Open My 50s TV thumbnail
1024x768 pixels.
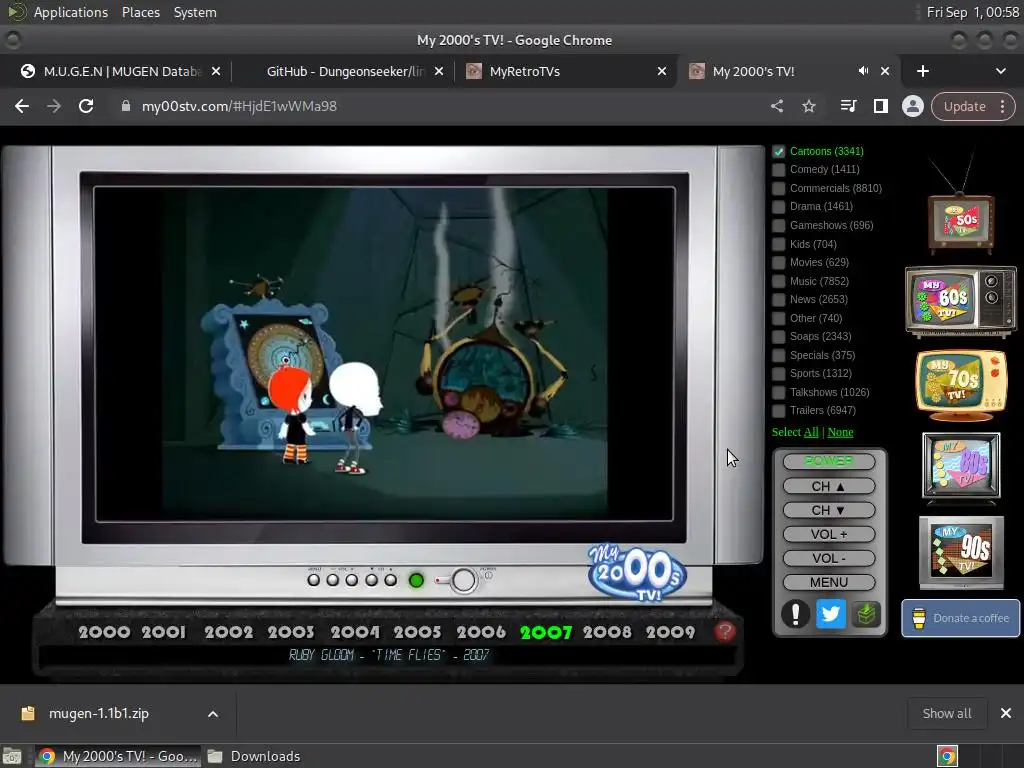click(961, 221)
